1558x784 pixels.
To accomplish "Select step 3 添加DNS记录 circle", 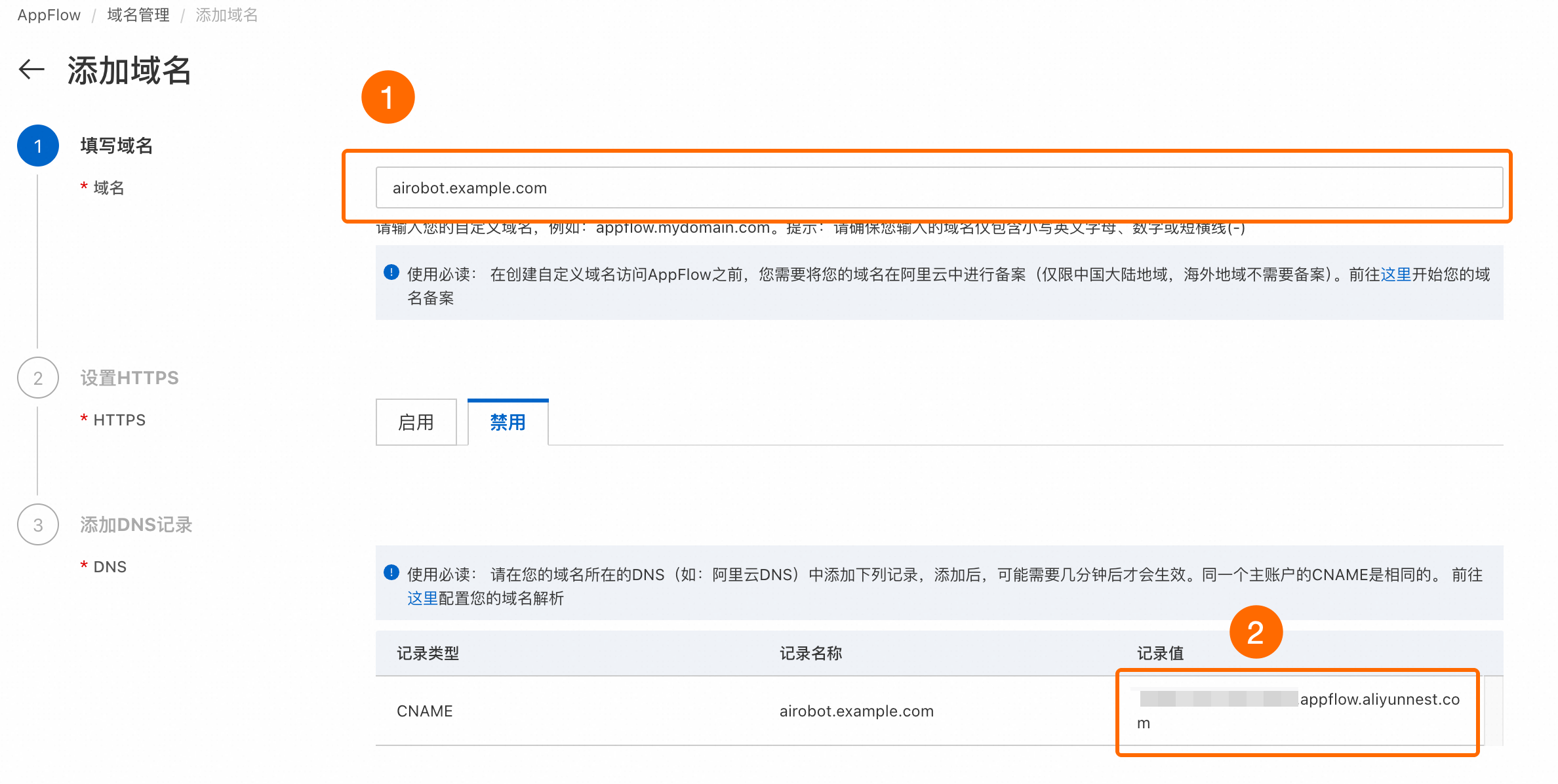I will 38,525.
